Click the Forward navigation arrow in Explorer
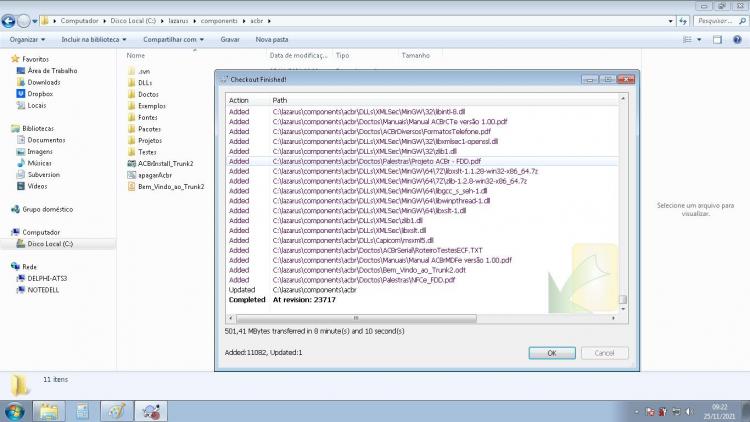 click(x=23, y=21)
